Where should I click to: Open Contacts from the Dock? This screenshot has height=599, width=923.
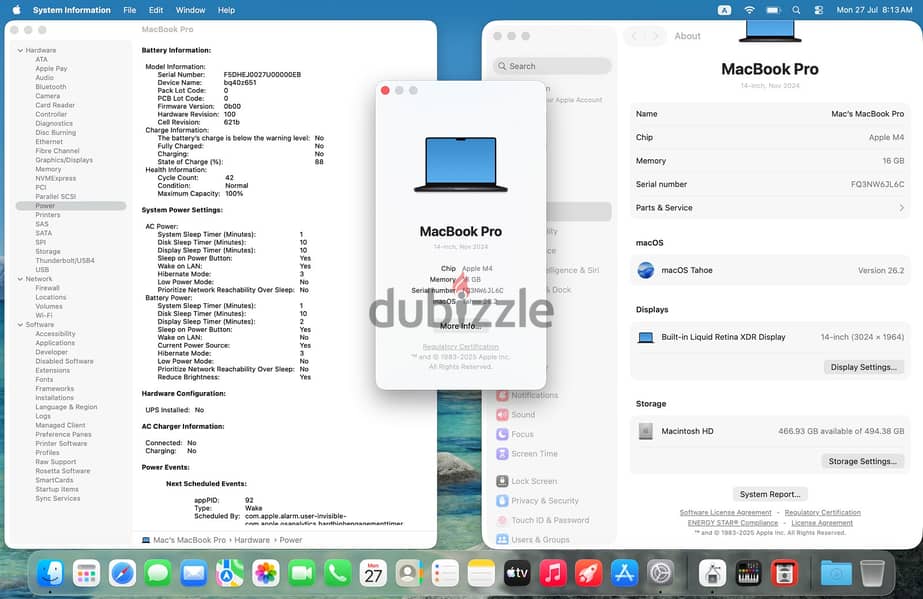pos(409,573)
